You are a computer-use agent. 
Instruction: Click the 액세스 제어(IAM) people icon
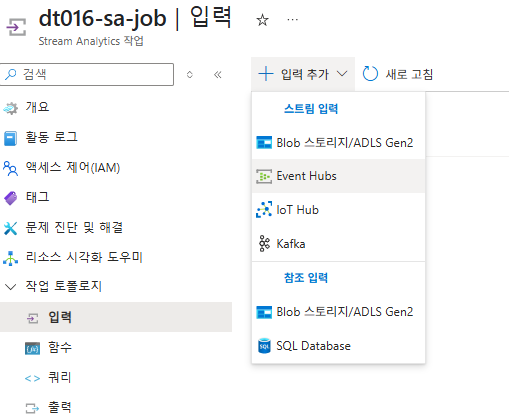(10, 168)
